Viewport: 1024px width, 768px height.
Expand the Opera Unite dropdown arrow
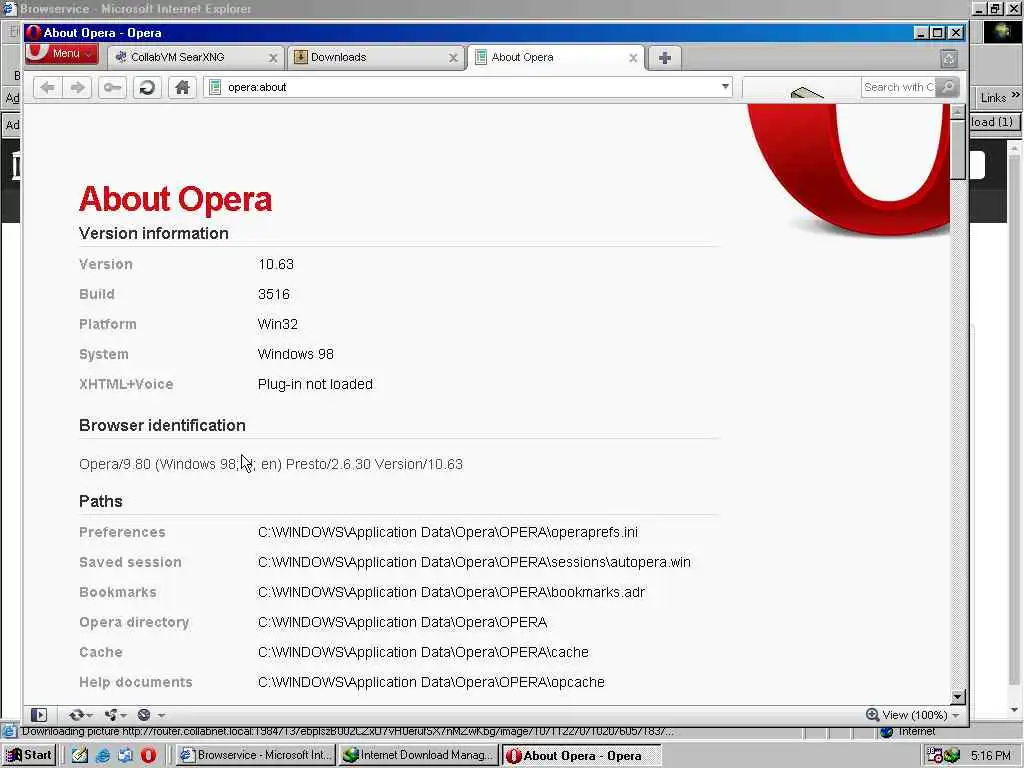click(x=123, y=716)
